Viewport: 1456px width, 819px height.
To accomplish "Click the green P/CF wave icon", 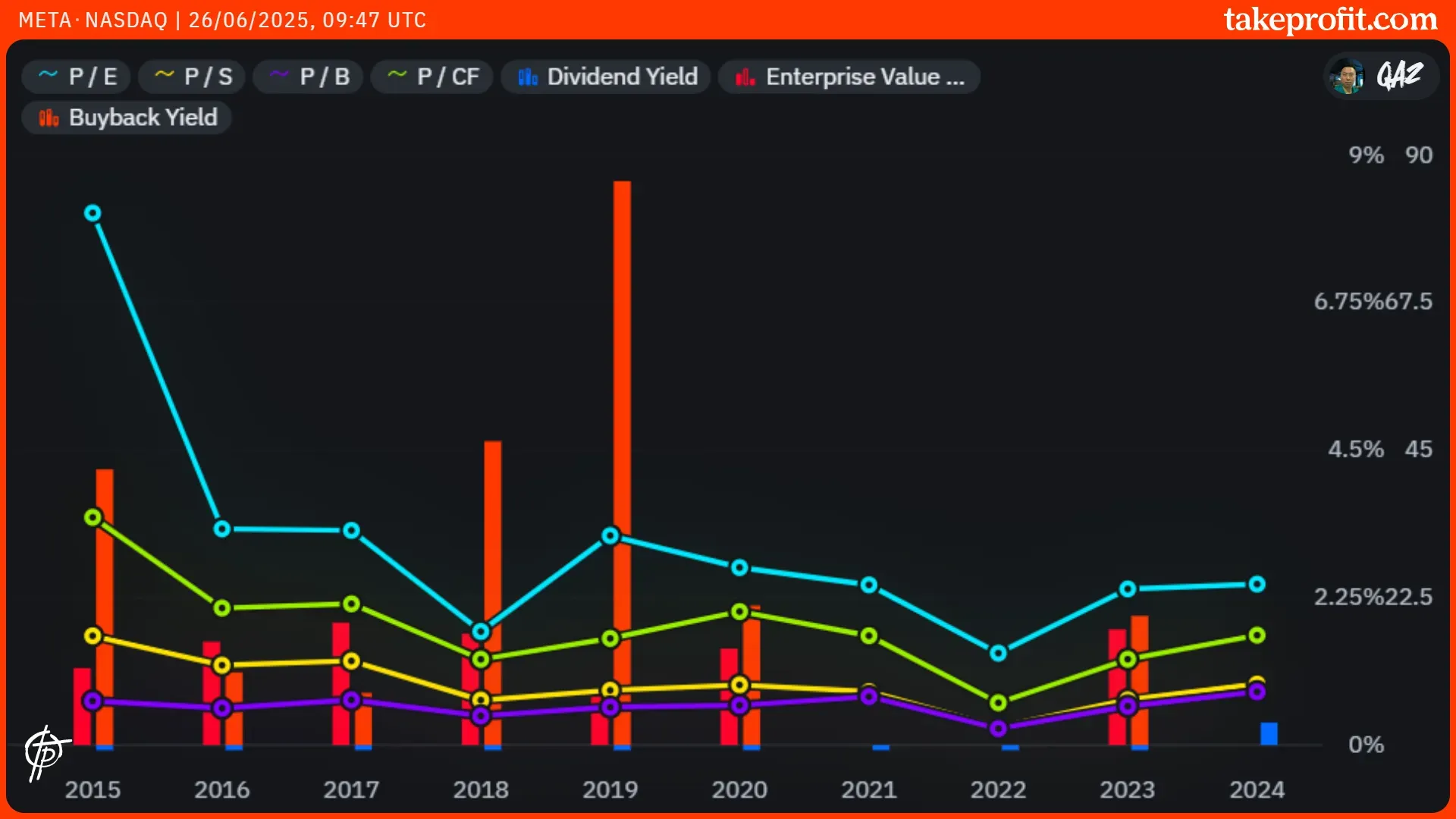I will 397,75.
